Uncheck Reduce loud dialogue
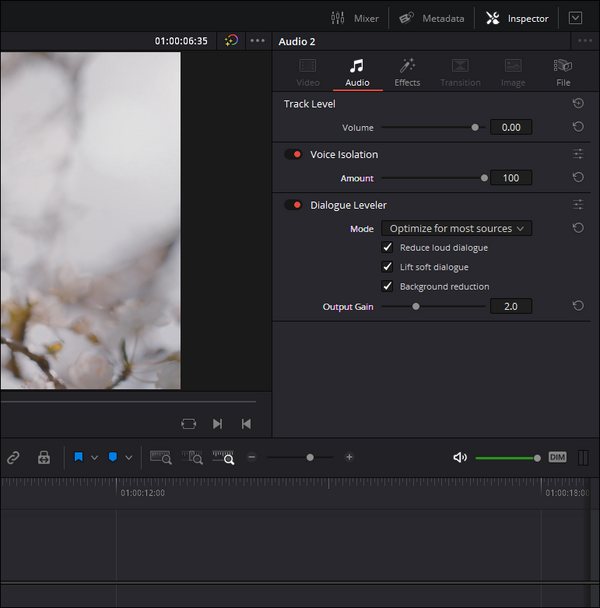The image size is (600, 608). 388,247
